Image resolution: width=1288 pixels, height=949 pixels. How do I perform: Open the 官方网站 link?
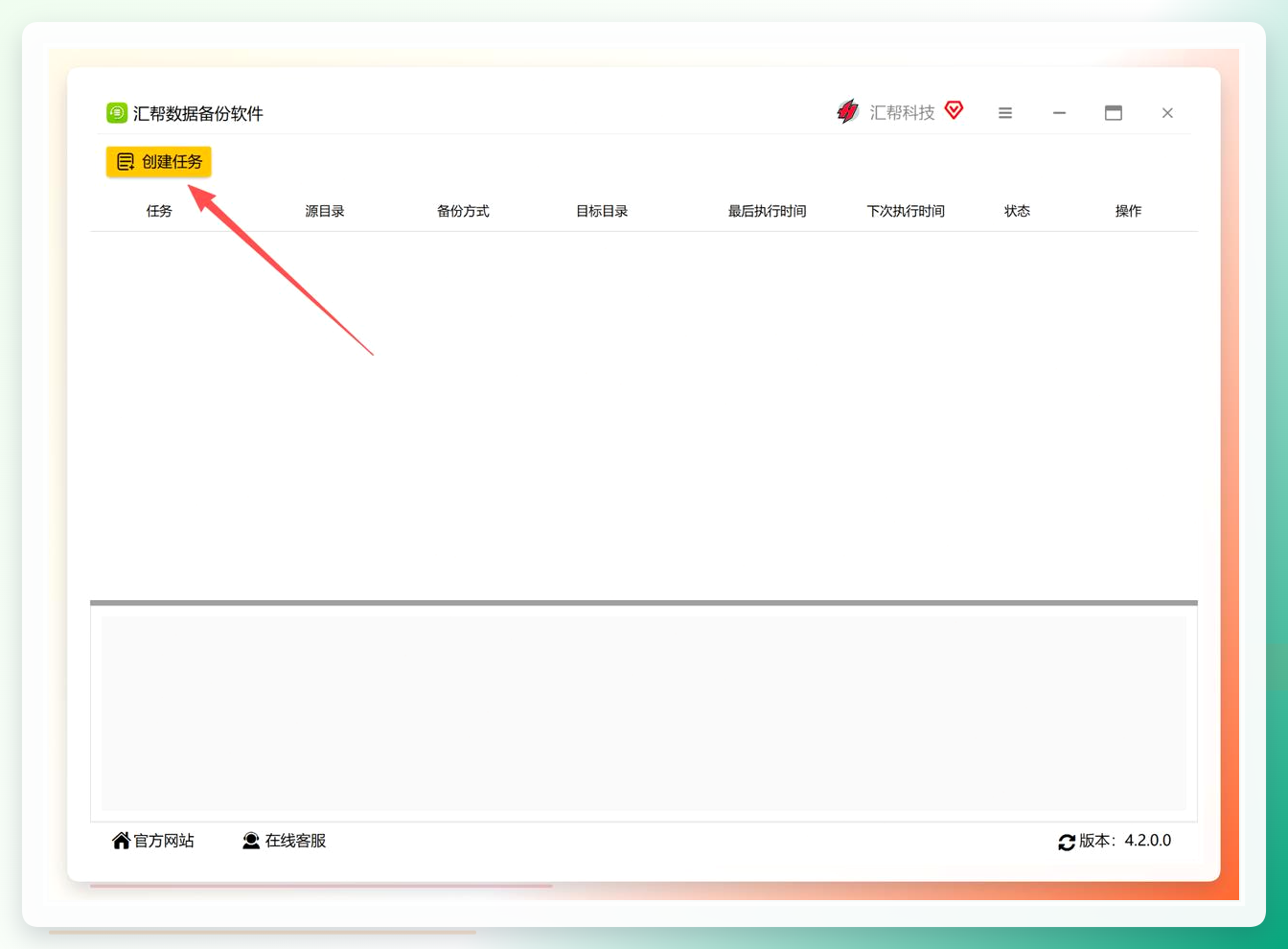click(153, 841)
